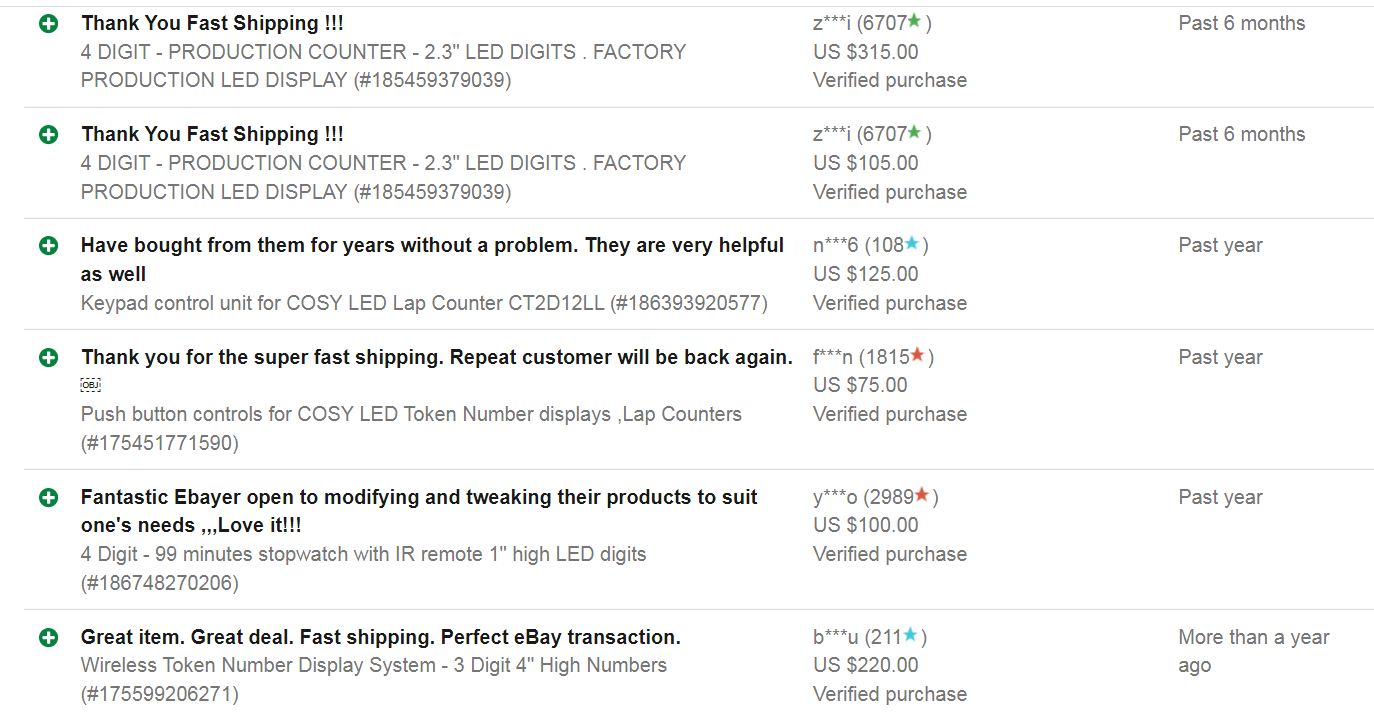Screen dimensions: 1374x712
Task: Click the green plus icon for the US $105.00 feedback
Action: (x=48, y=134)
